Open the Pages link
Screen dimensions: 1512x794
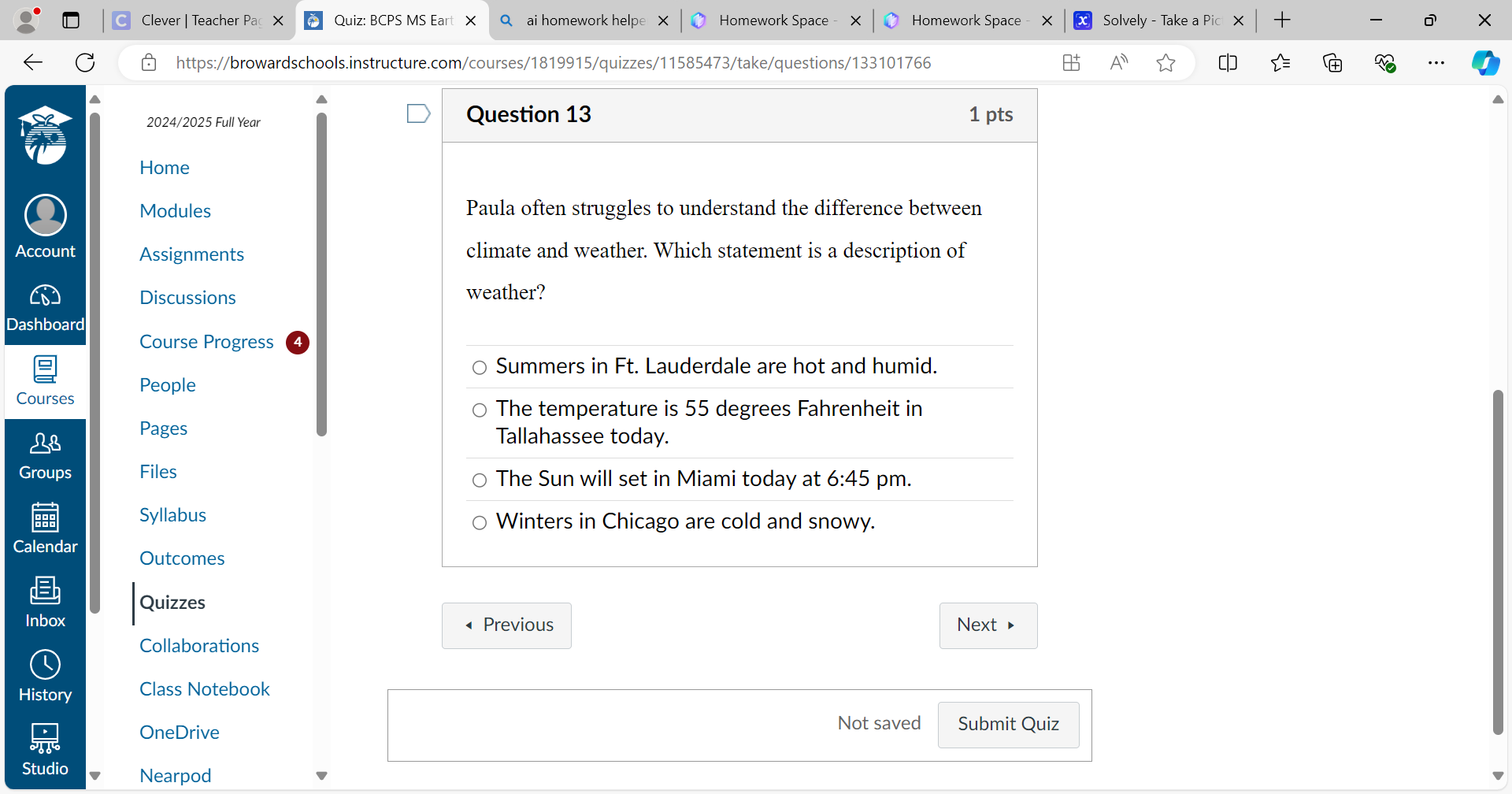[163, 429]
